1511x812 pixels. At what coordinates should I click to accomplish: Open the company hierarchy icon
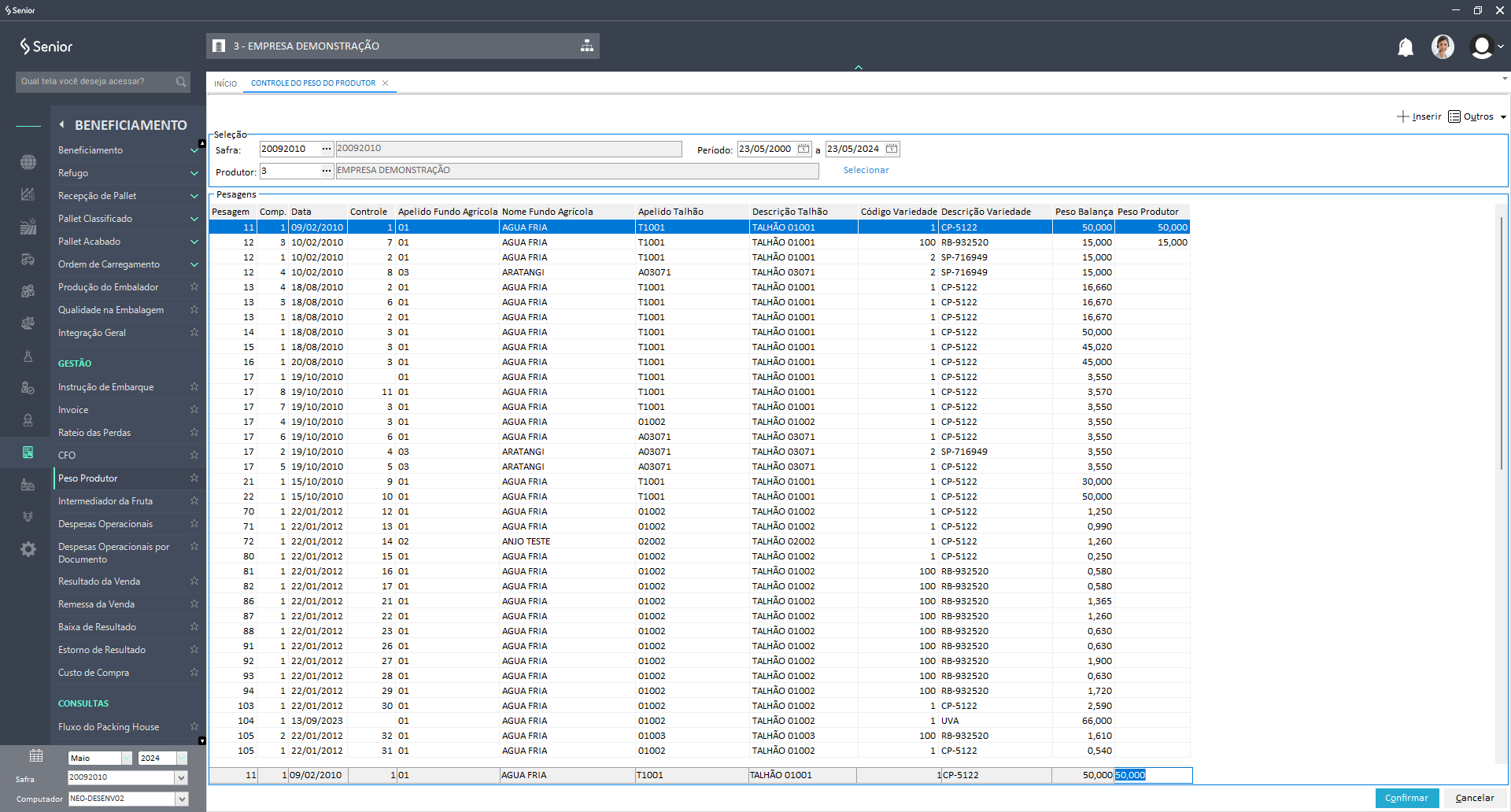586,46
